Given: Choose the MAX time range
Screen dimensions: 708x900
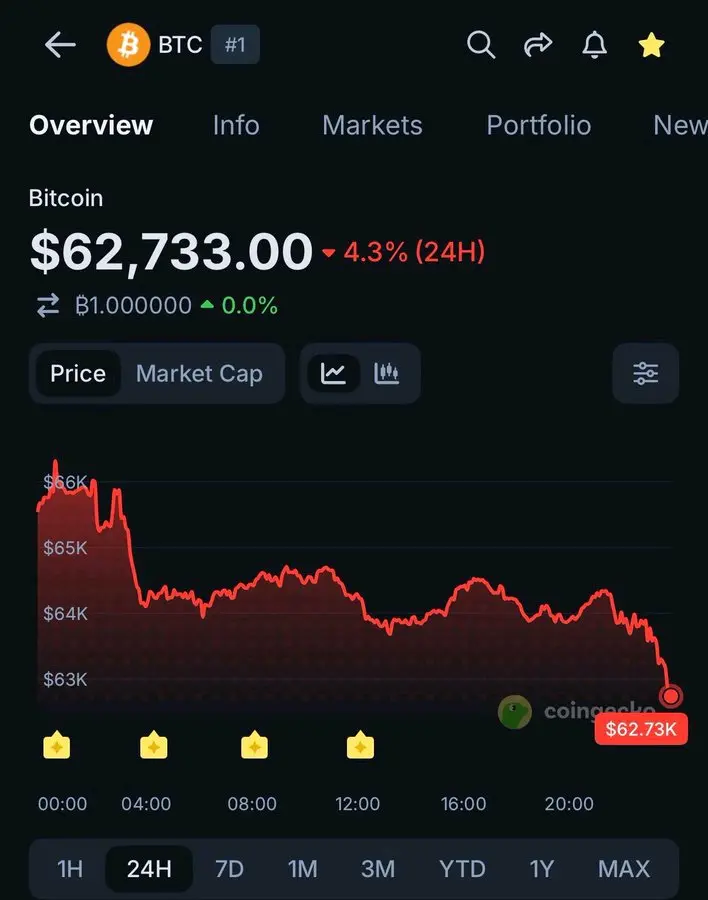Looking at the screenshot, I should tap(624, 868).
